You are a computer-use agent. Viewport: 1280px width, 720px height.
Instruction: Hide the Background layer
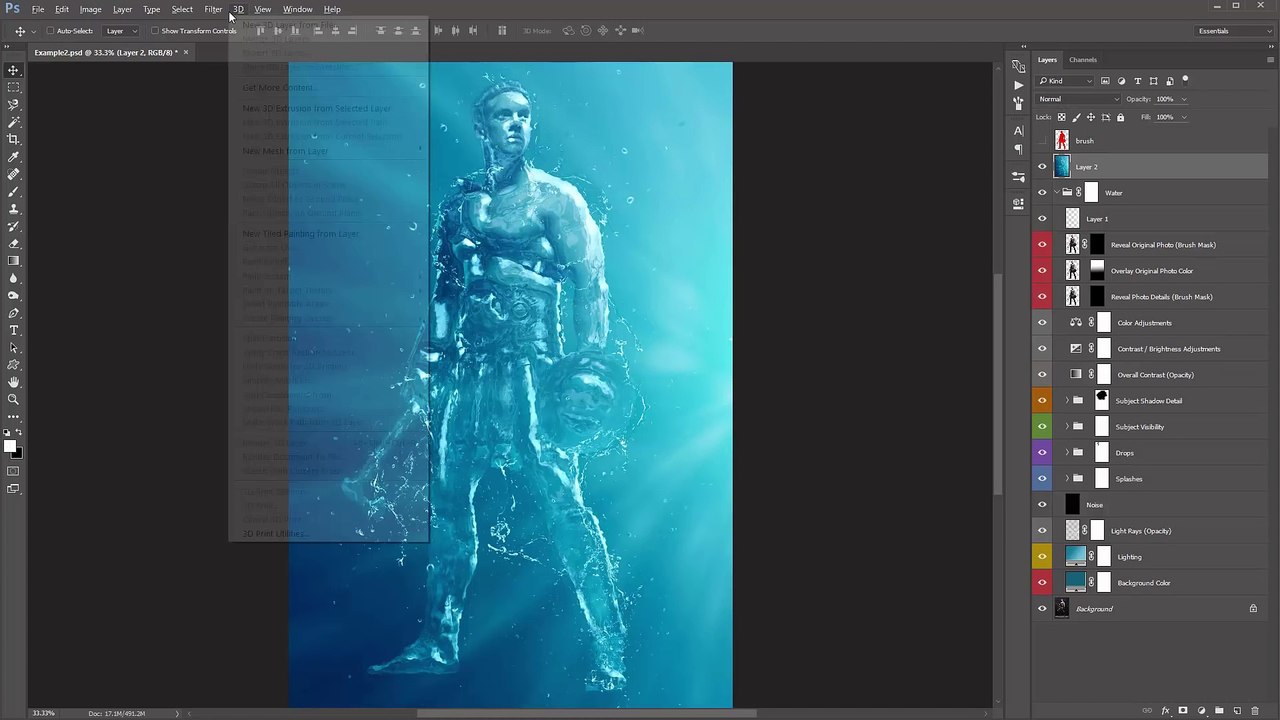1042,609
